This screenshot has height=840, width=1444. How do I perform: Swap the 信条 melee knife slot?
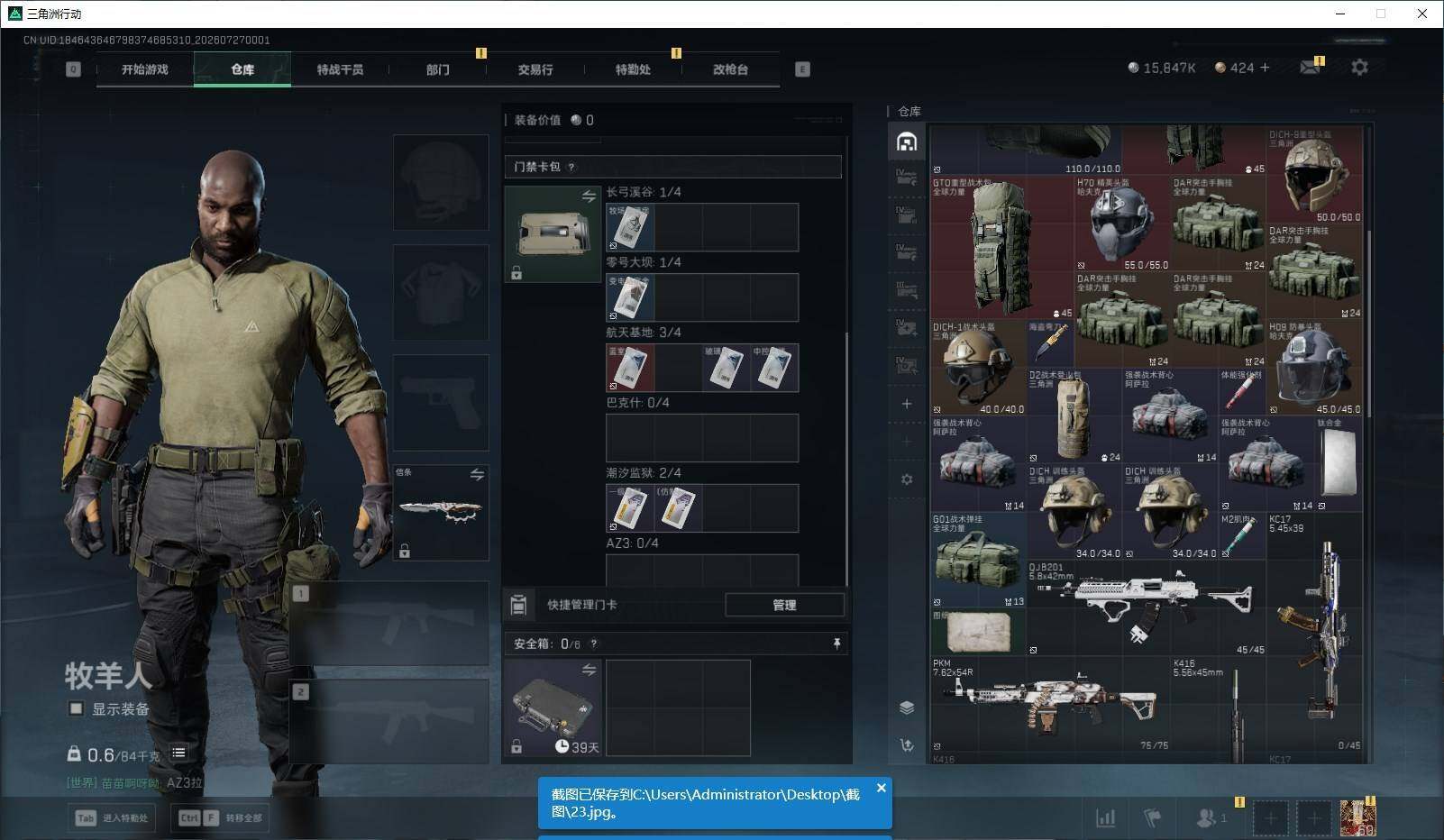477,474
